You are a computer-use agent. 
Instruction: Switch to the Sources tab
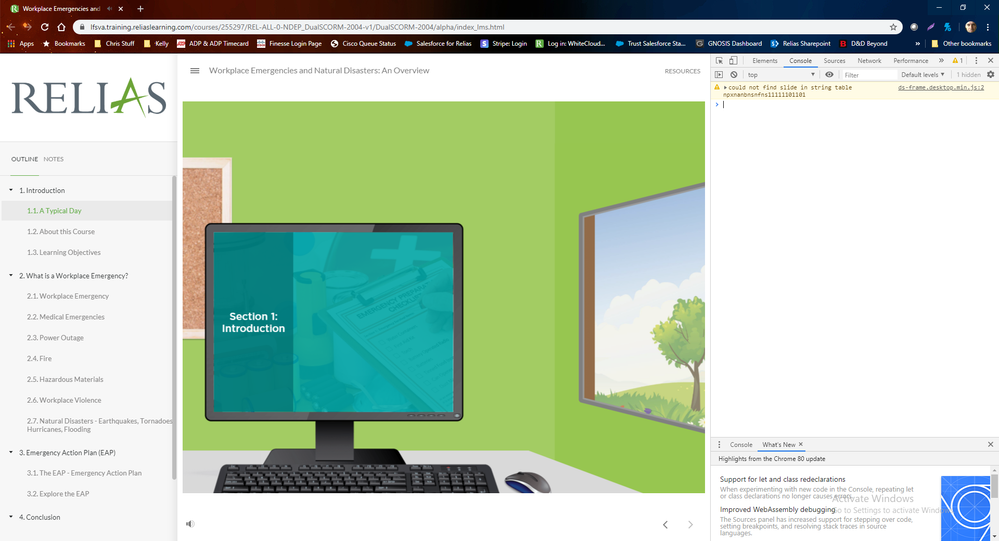pyautogui.click(x=834, y=61)
